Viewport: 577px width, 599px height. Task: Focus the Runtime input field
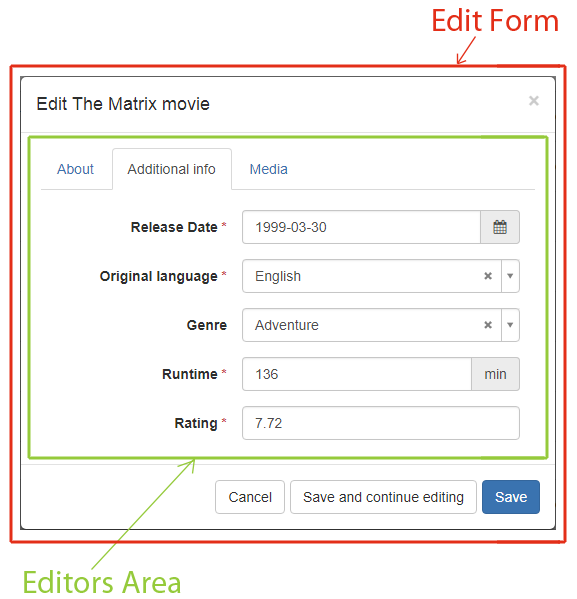click(x=357, y=374)
